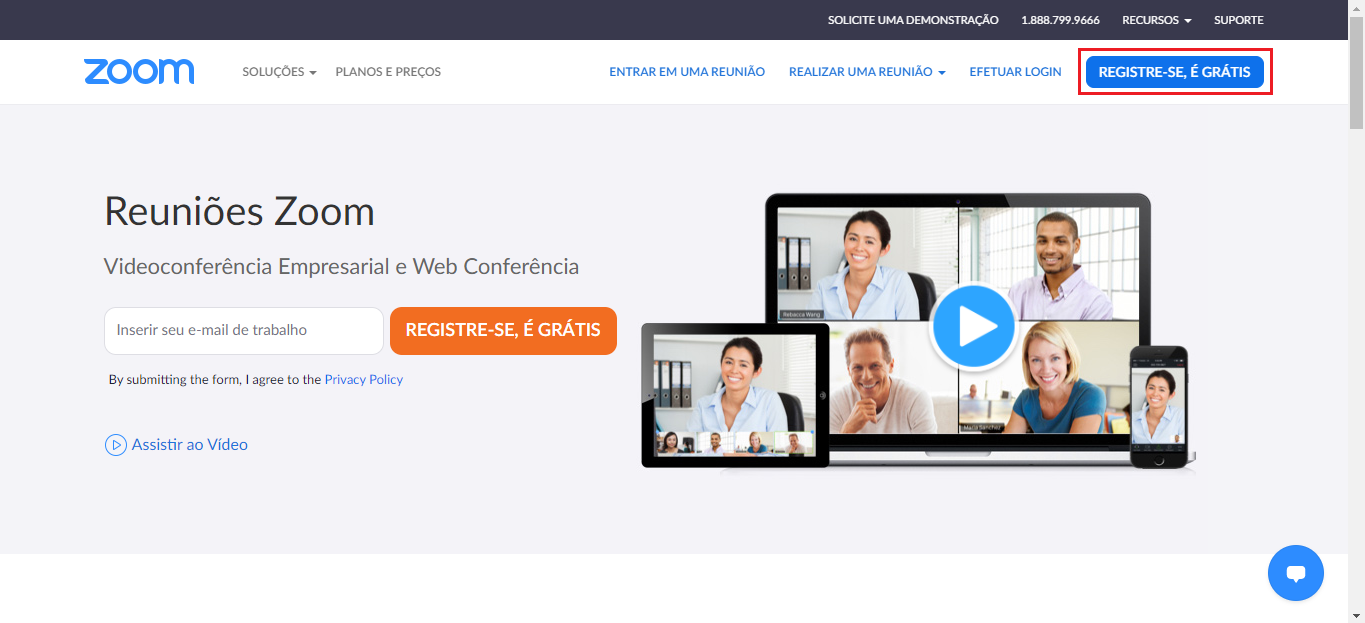Click the Zoom logo

tap(139, 71)
